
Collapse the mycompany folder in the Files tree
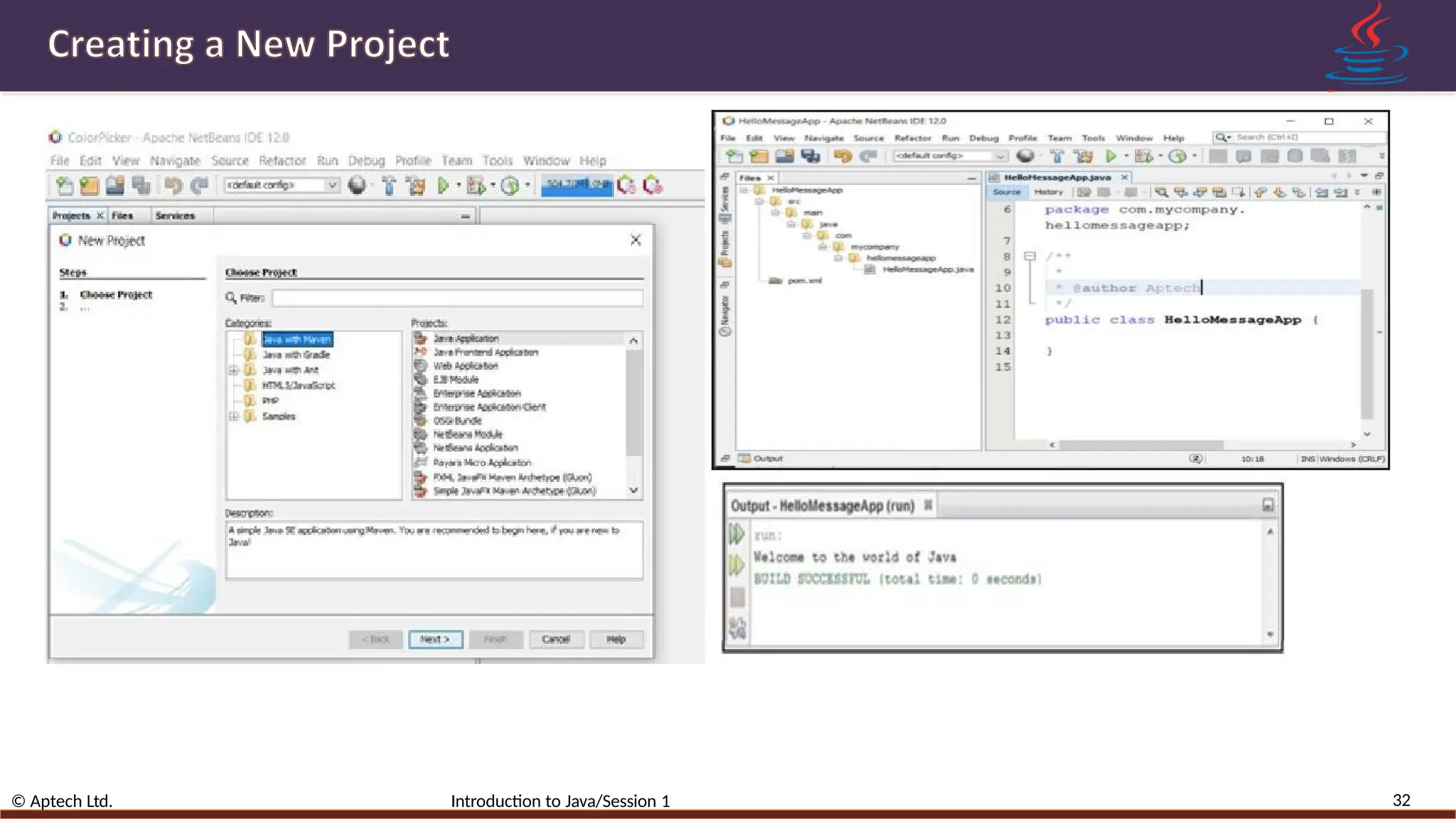pyautogui.click(x=823, y=247)
